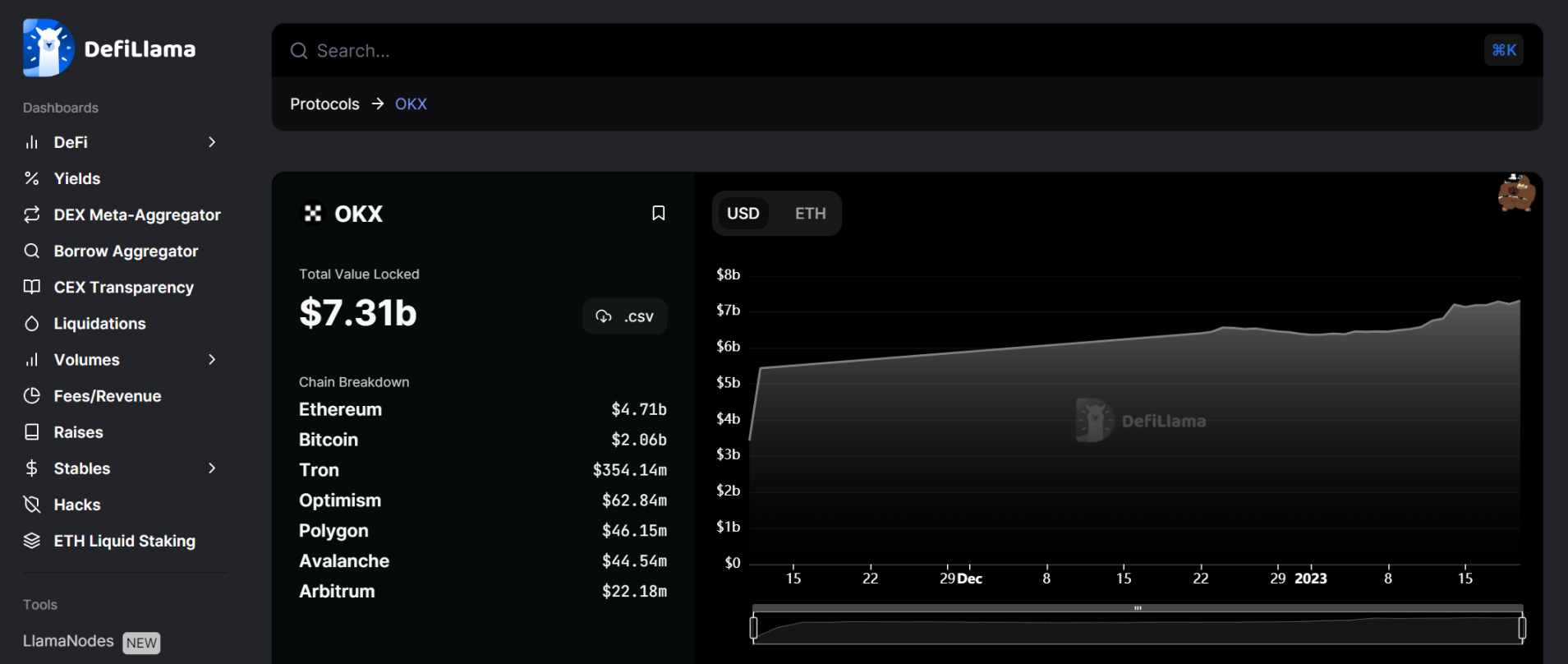Expand the Stables submenu chevron
Screen dimensions: 1568x664
pyautogui.click(x=212, y=468)
